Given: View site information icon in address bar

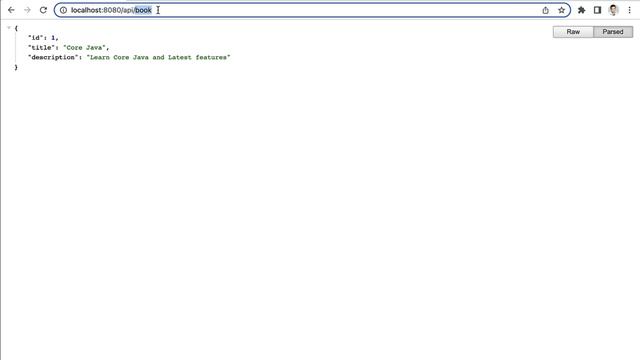Looking at the screenshot, I should pyautogui.click(x=63, y=10).
